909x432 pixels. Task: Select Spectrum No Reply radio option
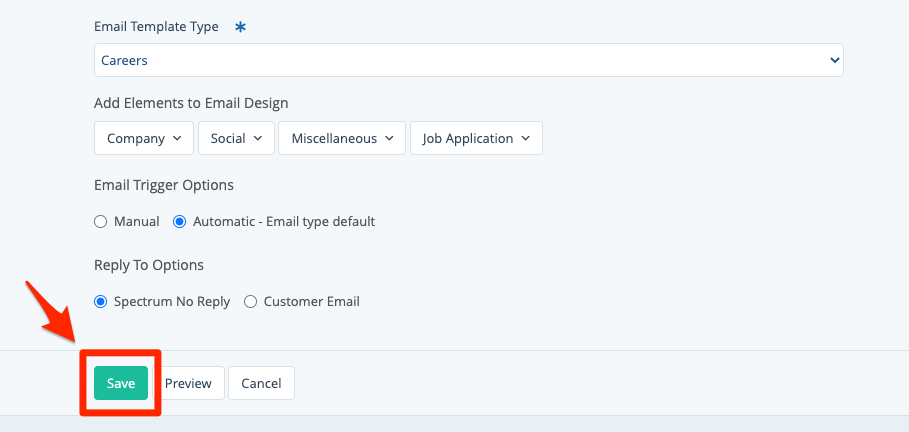click(100, 301)
